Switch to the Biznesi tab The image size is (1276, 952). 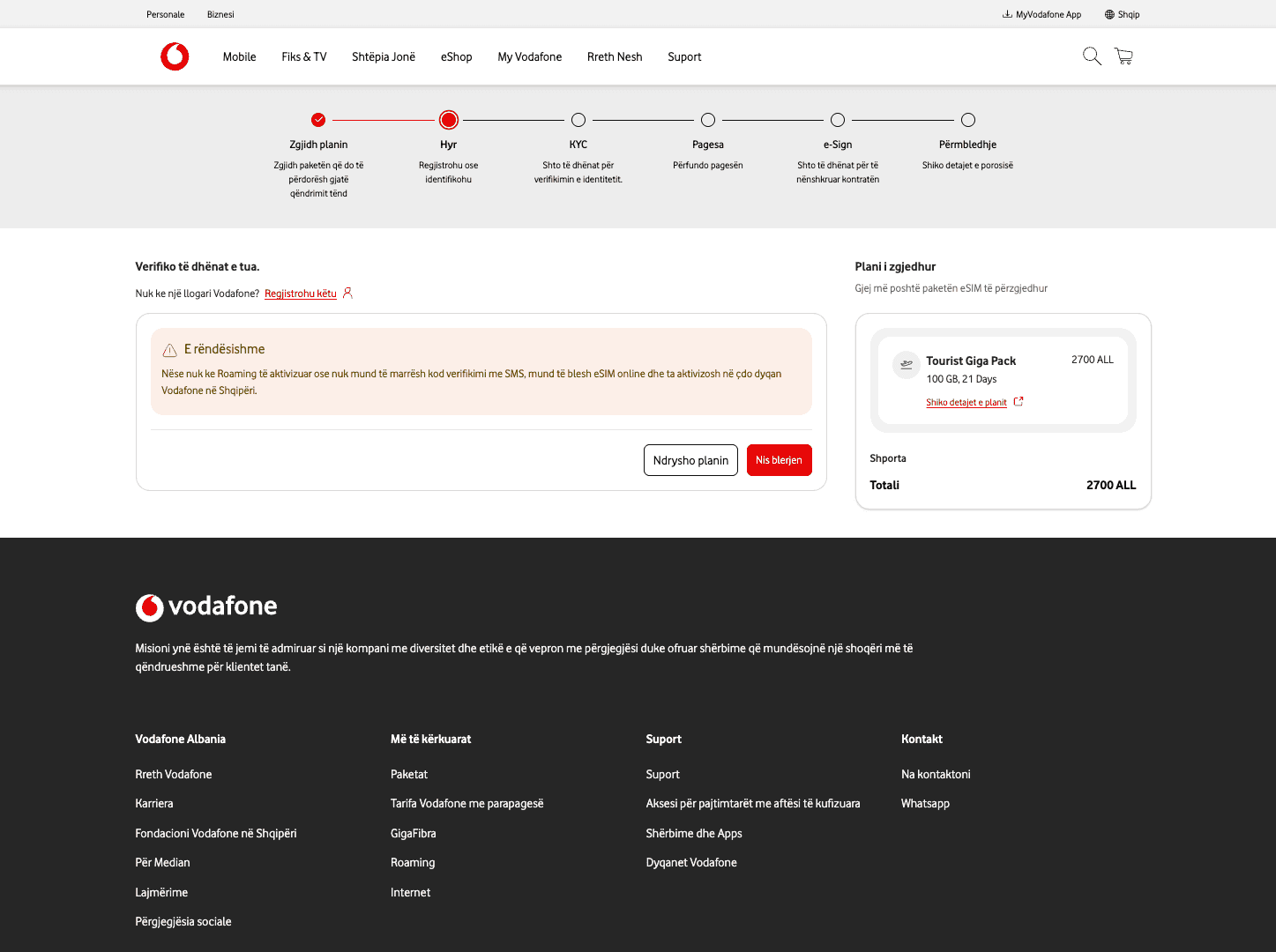[x=220, y=14]
